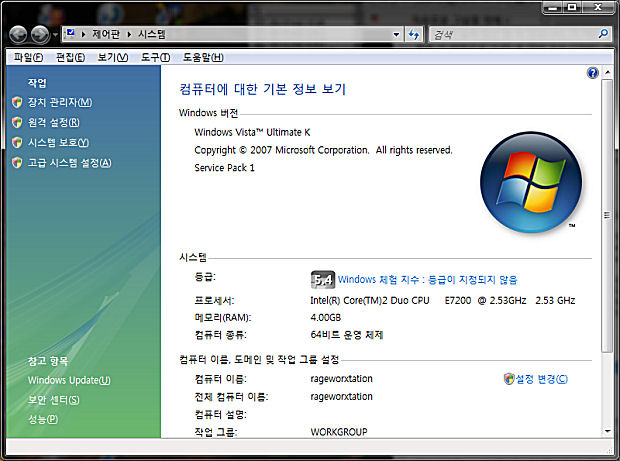Click the magnifier search icon
This screenshot has height=461, width=620.
click(603, 34)
